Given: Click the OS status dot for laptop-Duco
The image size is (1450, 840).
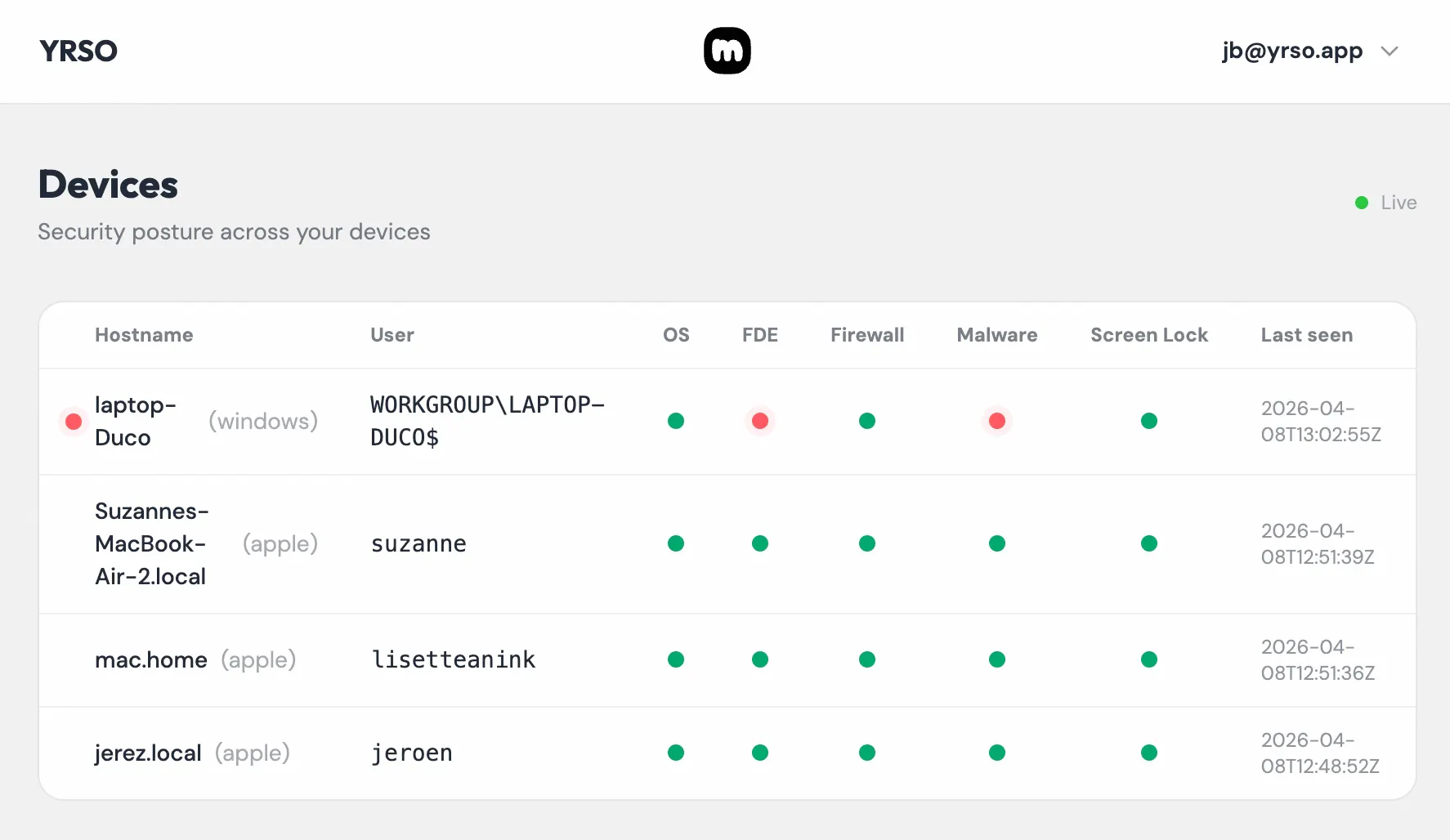Looking at the screenshot, I should (676, 421).
